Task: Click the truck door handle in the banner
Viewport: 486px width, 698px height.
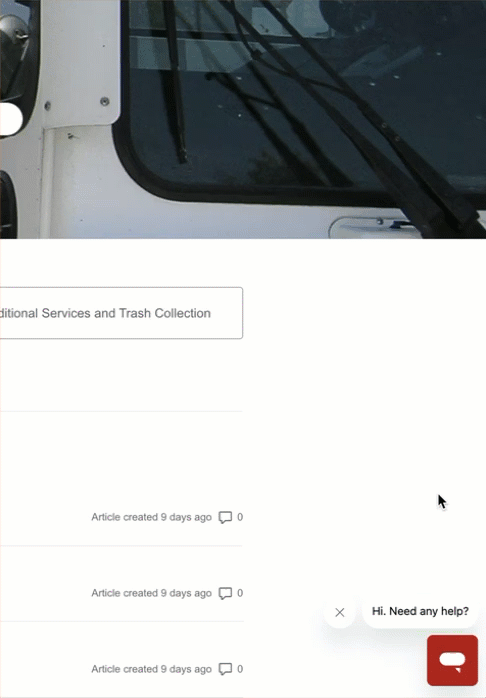Action: [374, 227]
